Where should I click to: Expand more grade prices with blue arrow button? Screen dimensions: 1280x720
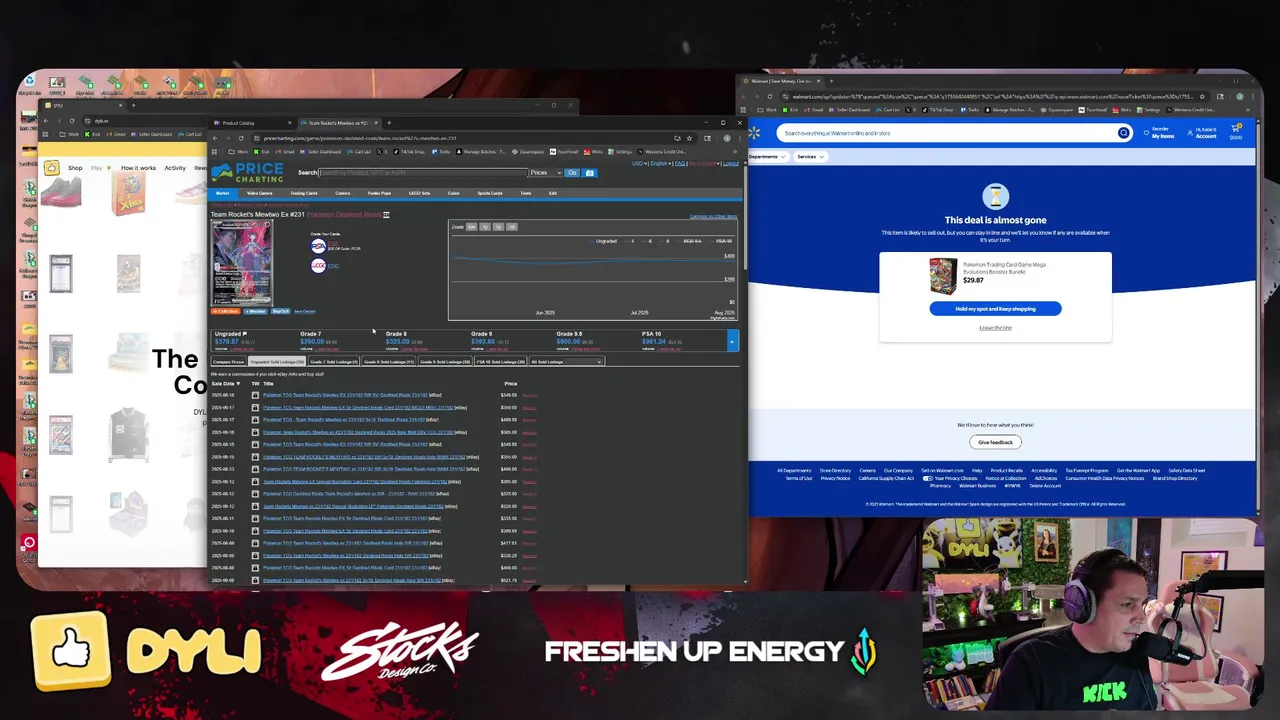732,341
